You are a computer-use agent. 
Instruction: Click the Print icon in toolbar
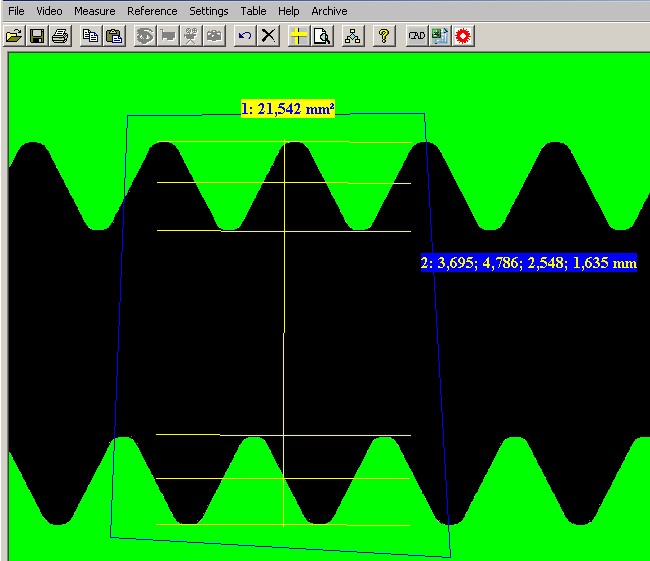click(60, 36)
